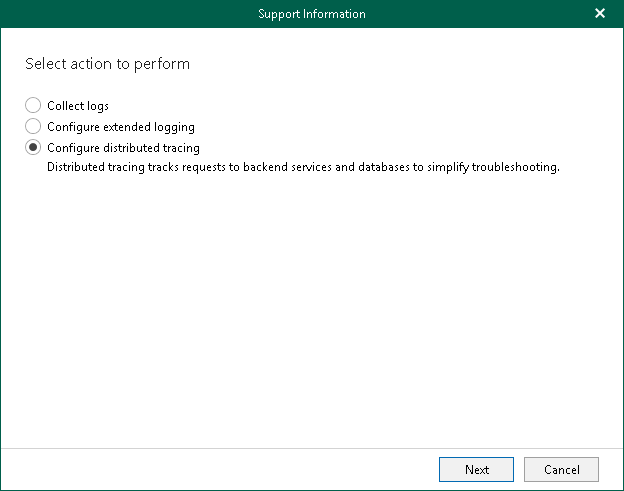
Task: Click the 'Configure extended logging' label text
Action: (x=121, y=127)
